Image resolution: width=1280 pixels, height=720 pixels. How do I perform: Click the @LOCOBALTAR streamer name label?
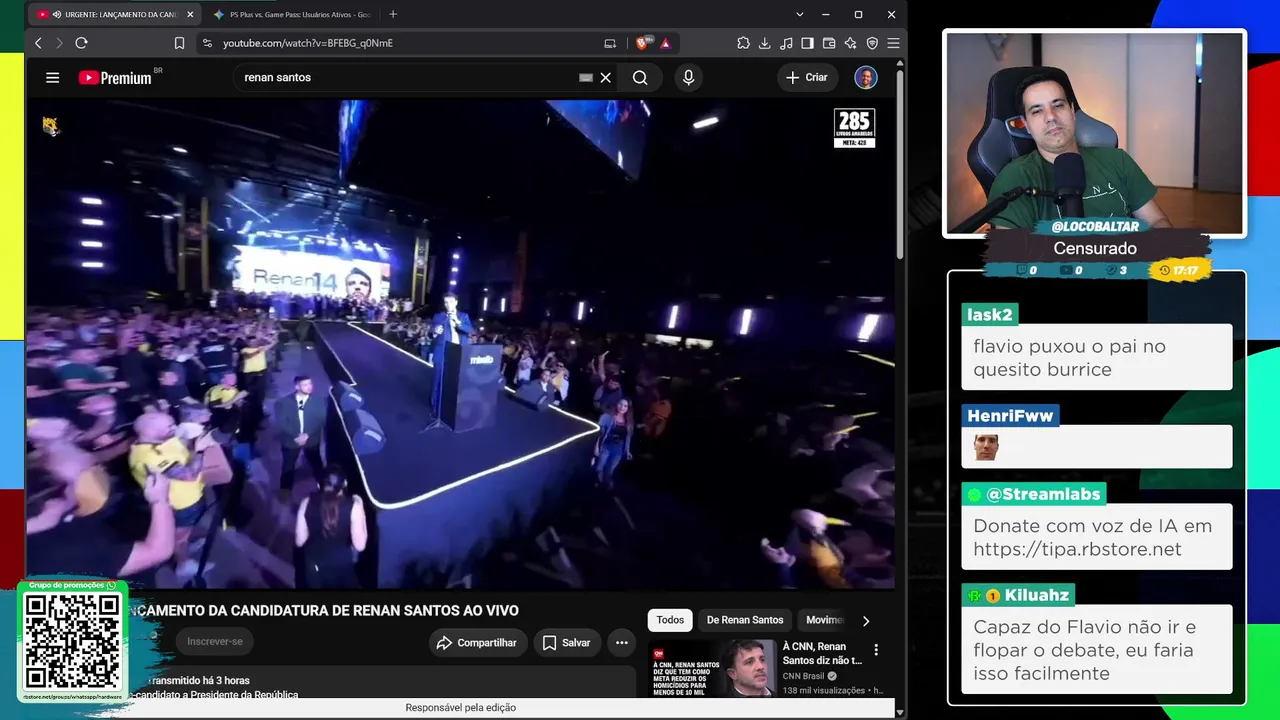(x=1095, y=227)
